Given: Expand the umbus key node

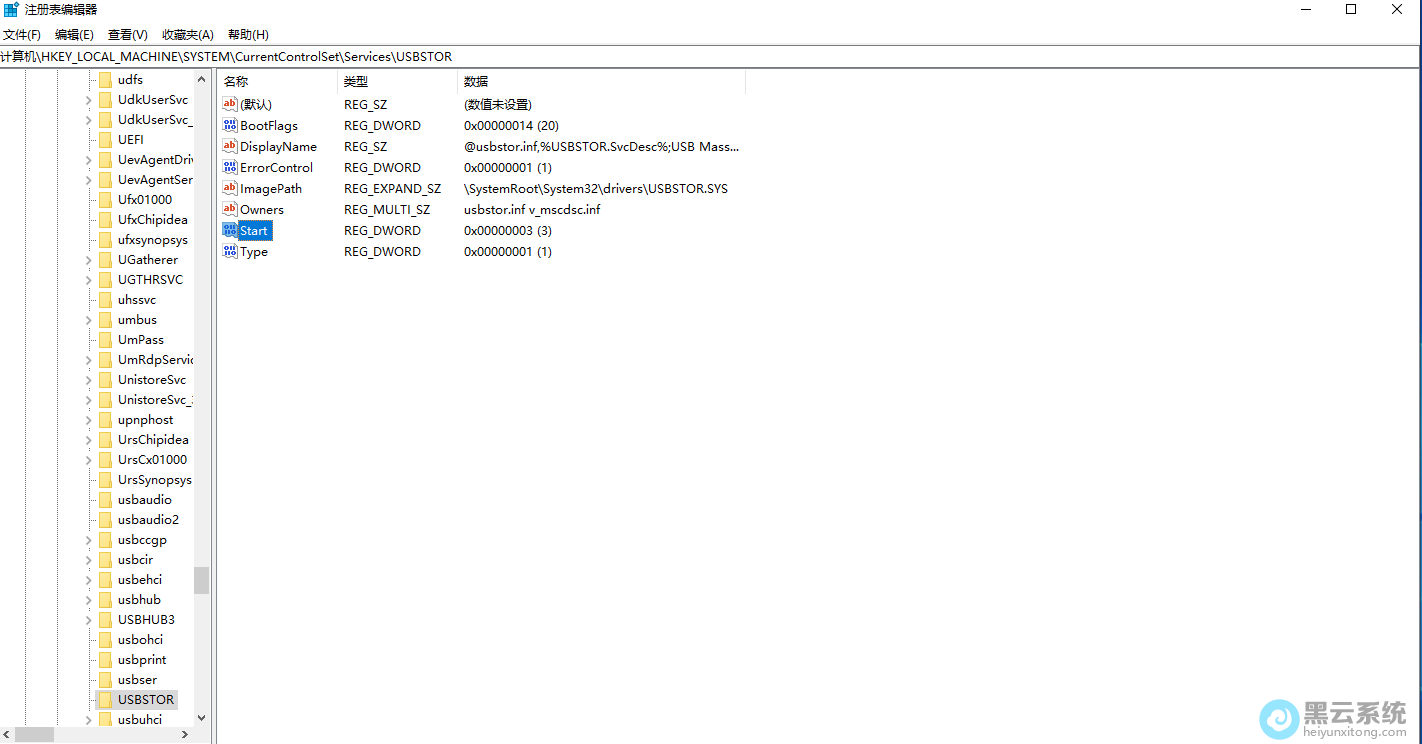Looking at the screenshot, I should [88, 320].
